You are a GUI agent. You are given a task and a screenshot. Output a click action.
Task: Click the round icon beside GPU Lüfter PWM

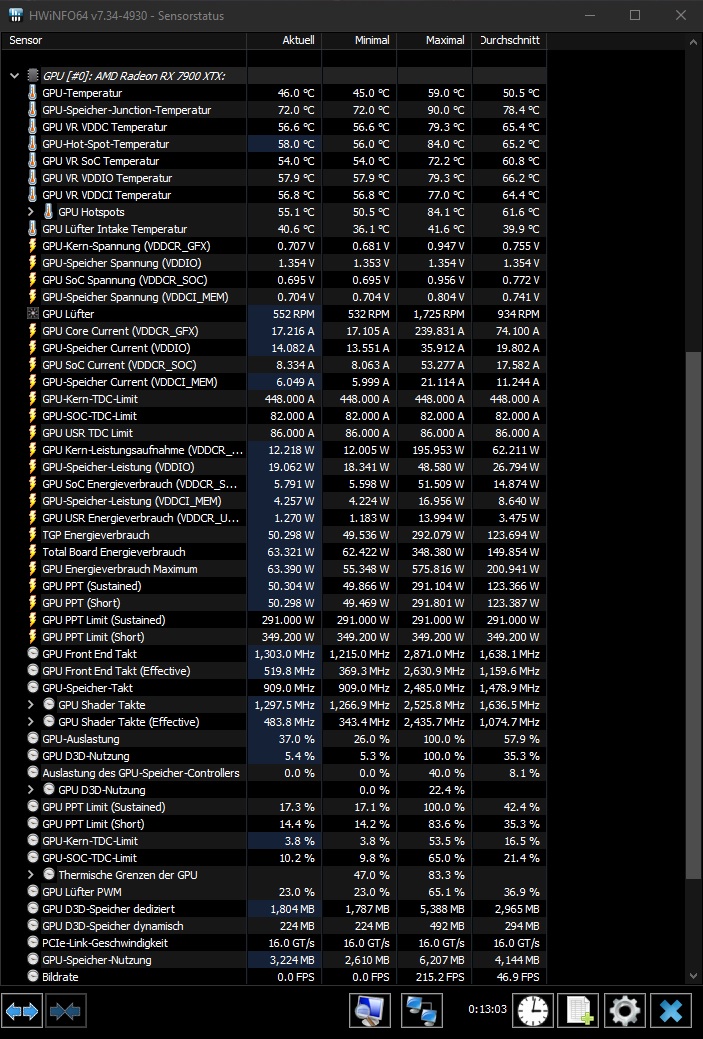32,891
